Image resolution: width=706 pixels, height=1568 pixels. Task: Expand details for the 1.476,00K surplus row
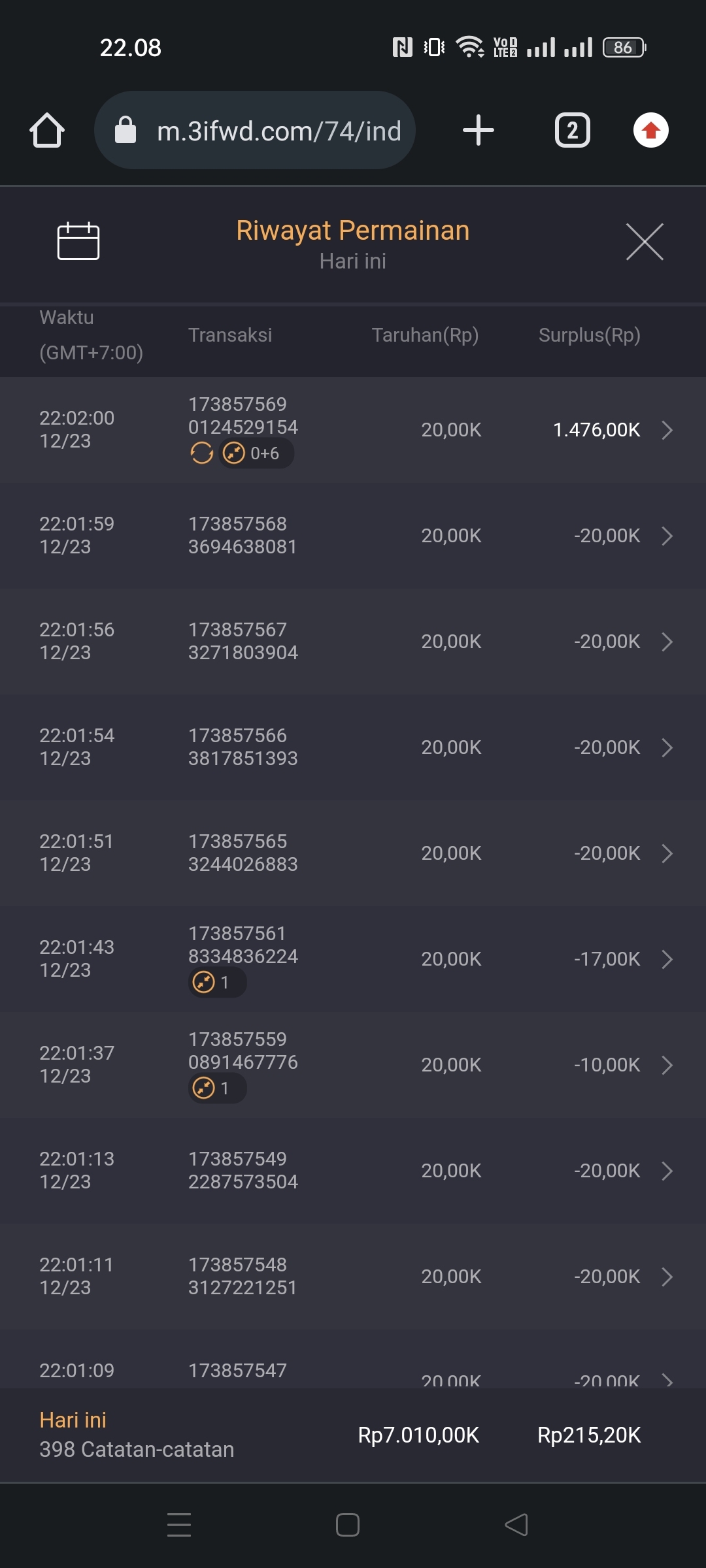667,430
